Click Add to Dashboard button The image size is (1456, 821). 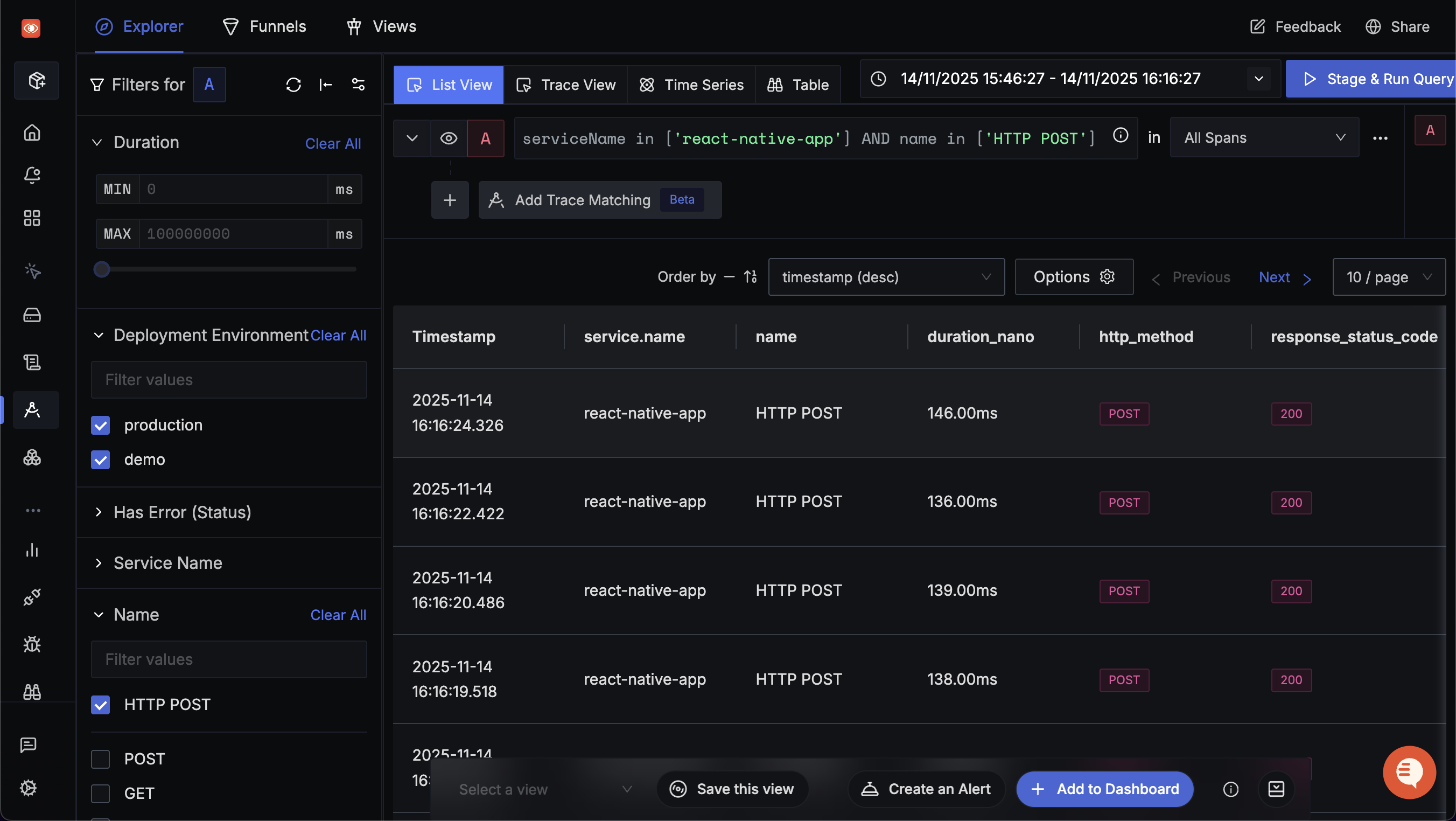1104,789
